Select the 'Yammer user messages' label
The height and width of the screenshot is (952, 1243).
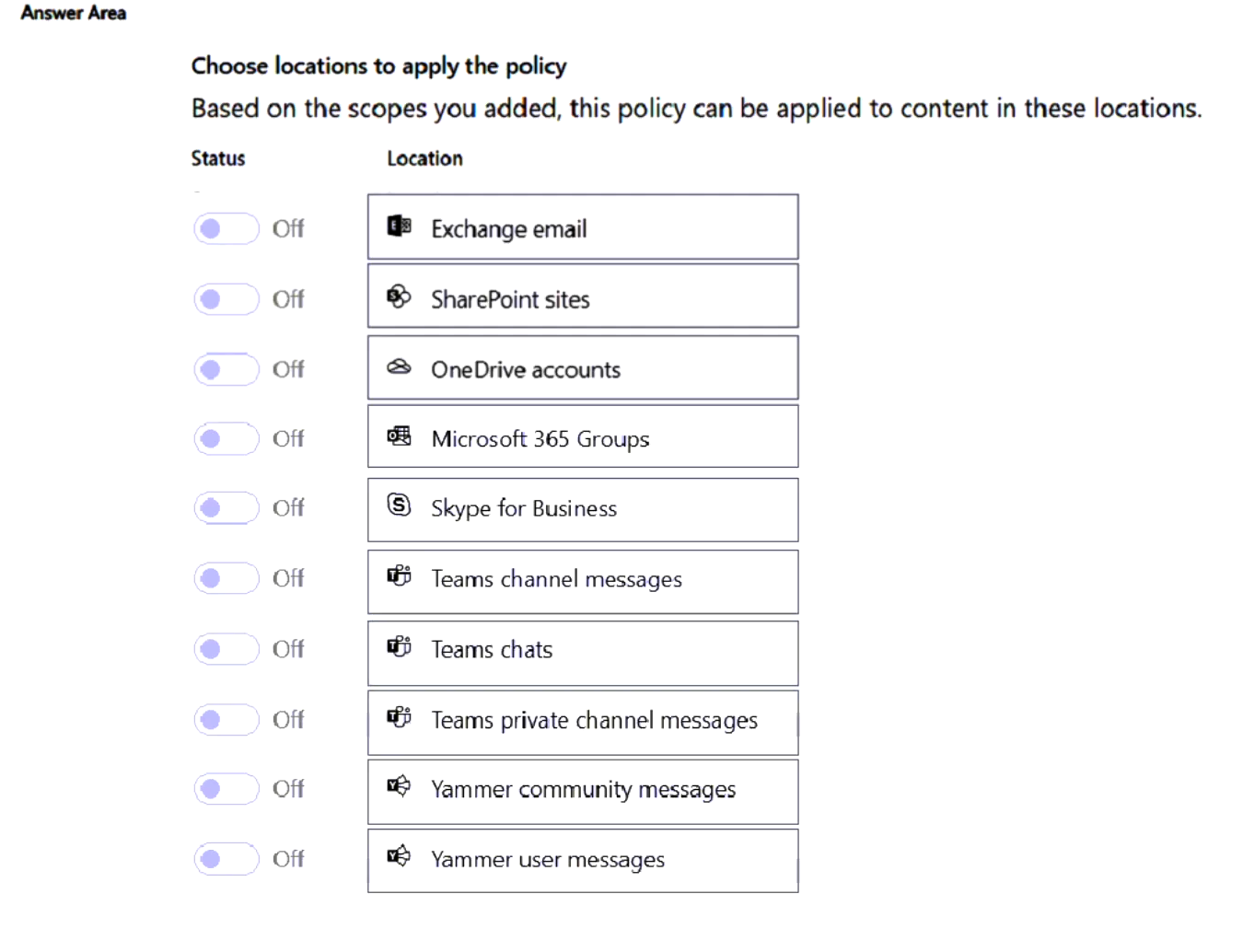tap(548, 860)
